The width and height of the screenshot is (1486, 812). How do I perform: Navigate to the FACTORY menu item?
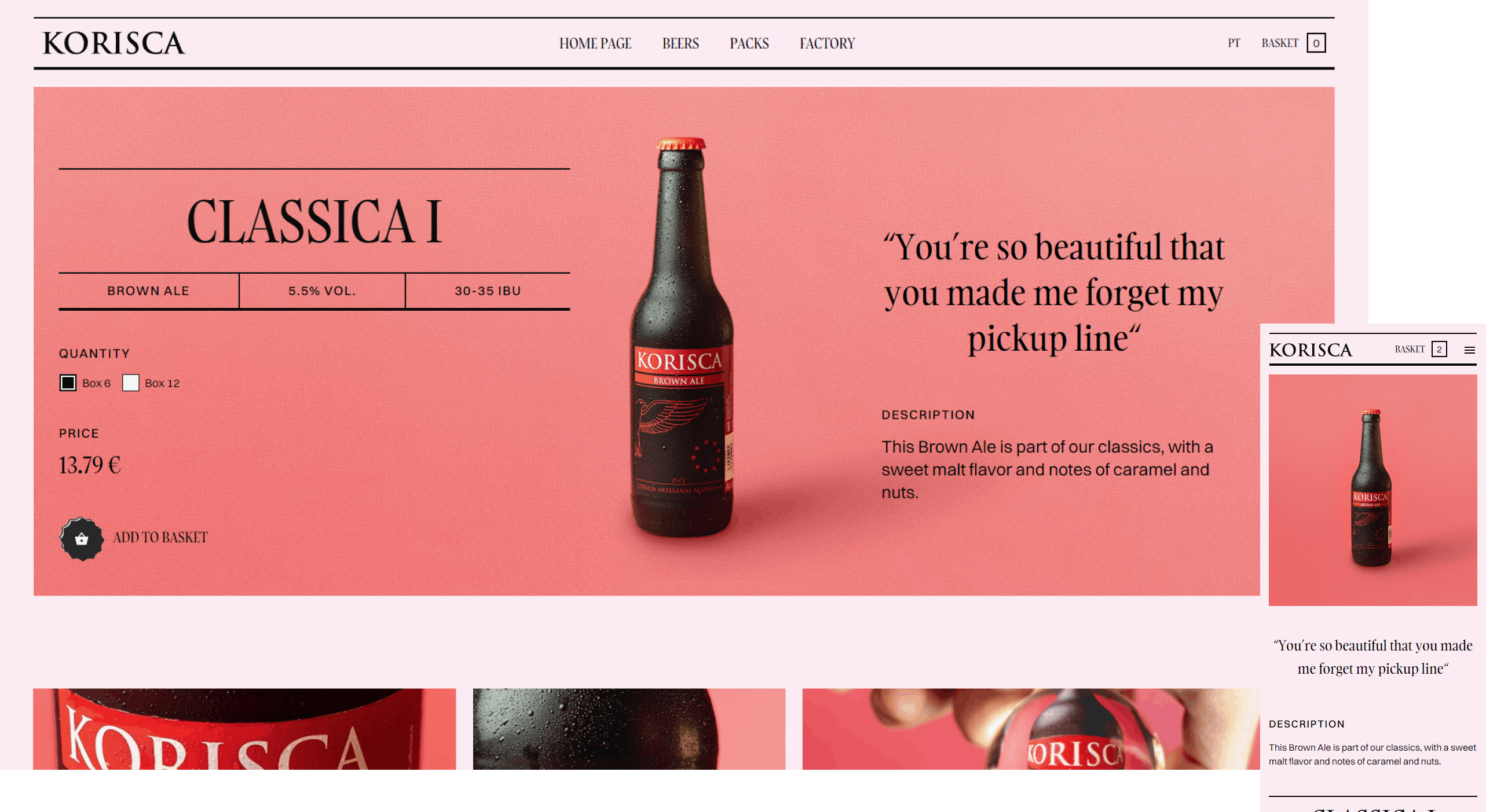click(827, 43)
